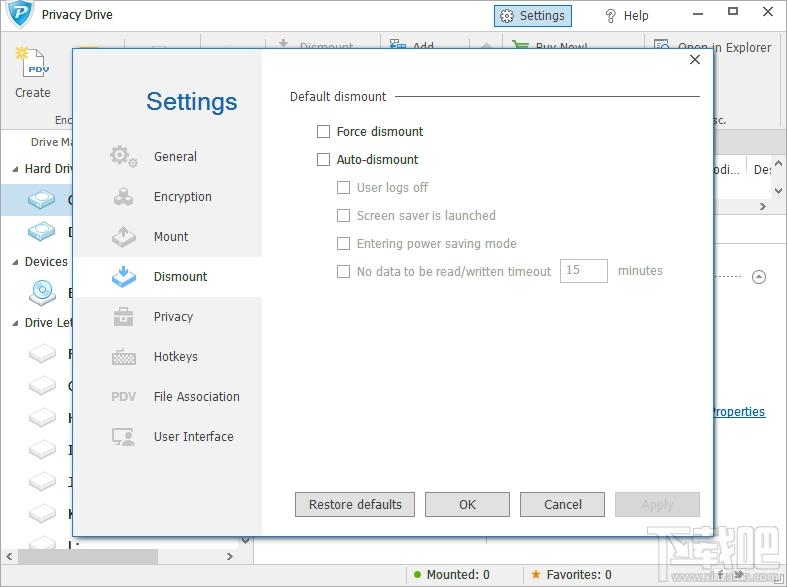This screenshot has height=587, width=787.
Task: Click the Privacy toolbox icon
Action: 123,317
